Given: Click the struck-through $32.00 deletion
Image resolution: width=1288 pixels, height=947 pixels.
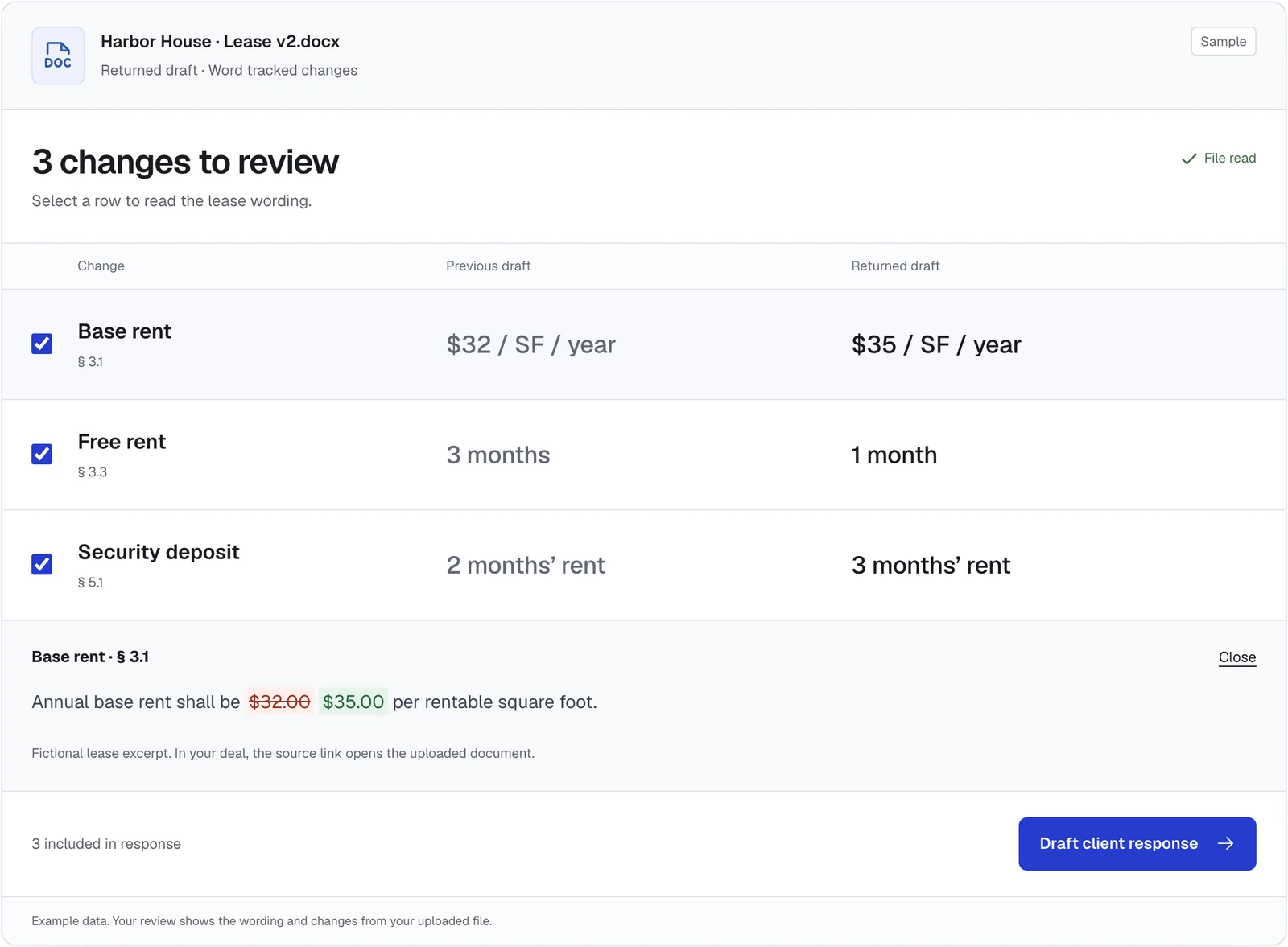Looking at the screenshot, I should click(x=279, y=702).
